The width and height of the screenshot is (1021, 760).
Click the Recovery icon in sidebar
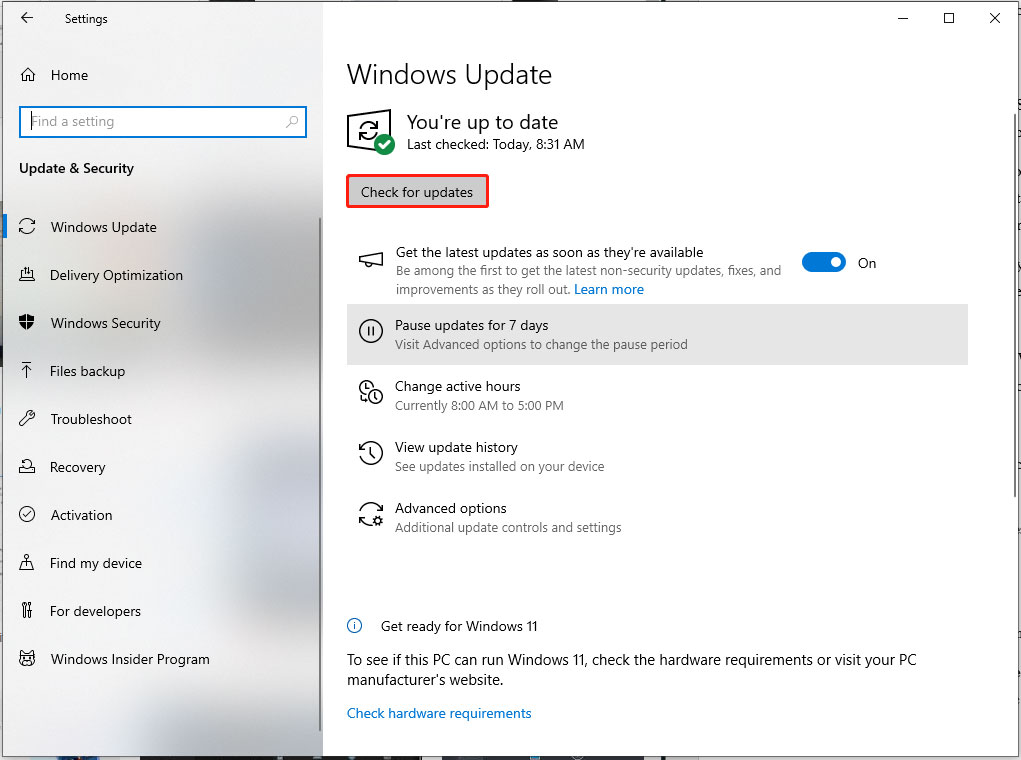pyautogui.click(x=27, y=466)
